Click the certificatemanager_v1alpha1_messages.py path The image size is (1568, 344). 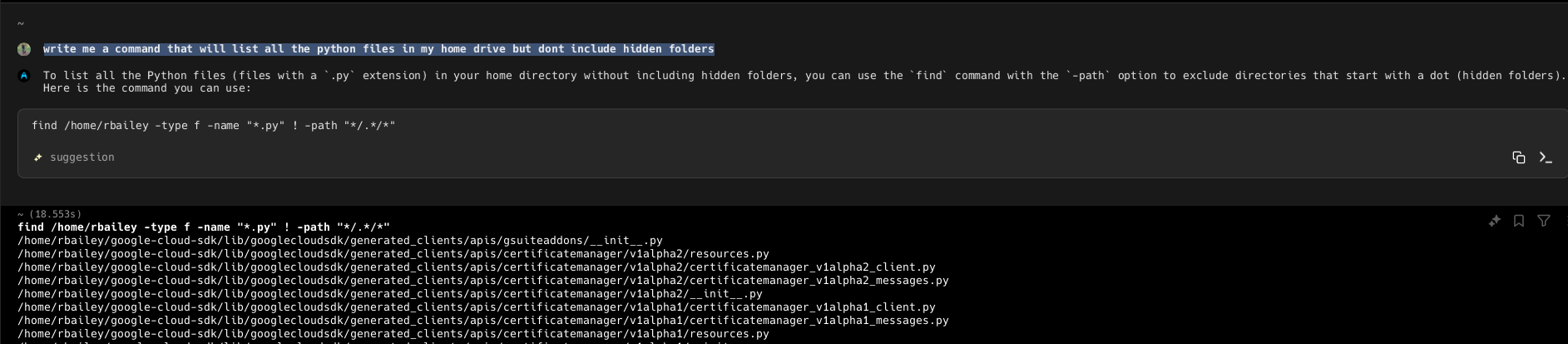click(483, 321)
